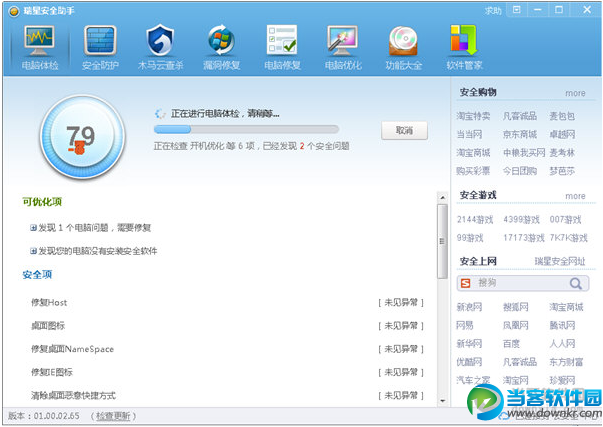
Task: Click the Sogou S search engine icon
Action: pyautogui.click(x=465, y=284)
